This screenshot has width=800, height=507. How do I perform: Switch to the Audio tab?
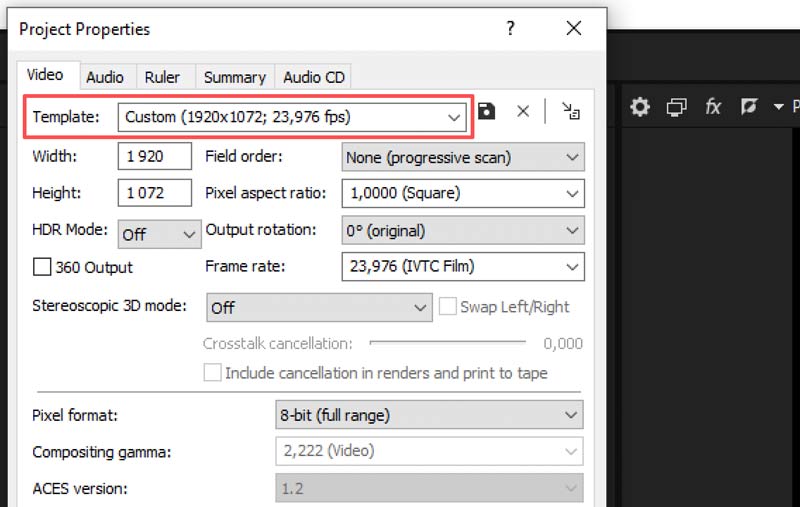tap(105, 77)
